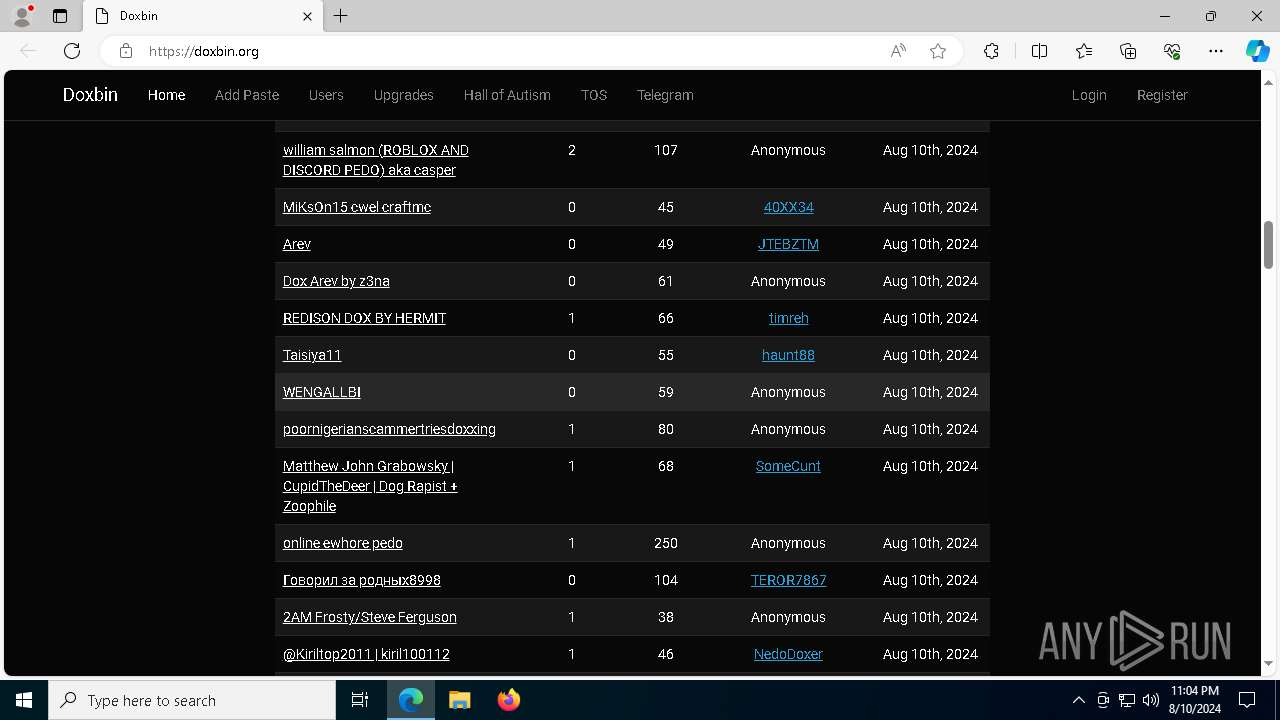Screen dimensions: 1280x720
Task: Open paste MiKsOn15 cwel craftmc
Action: pyautogui.click(x=357, y=207)
